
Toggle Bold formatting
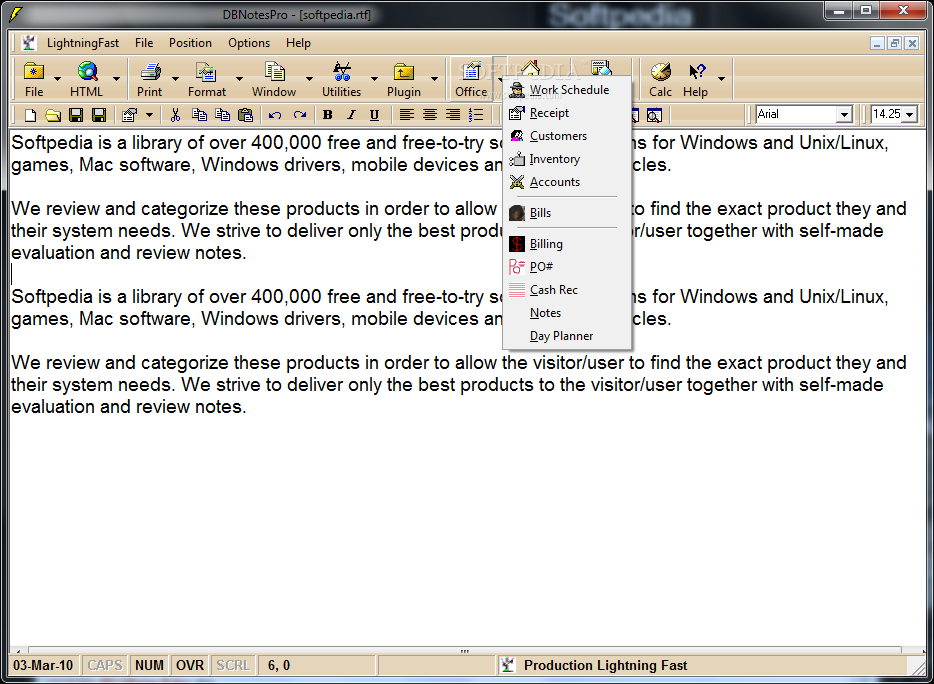(327, 115)
